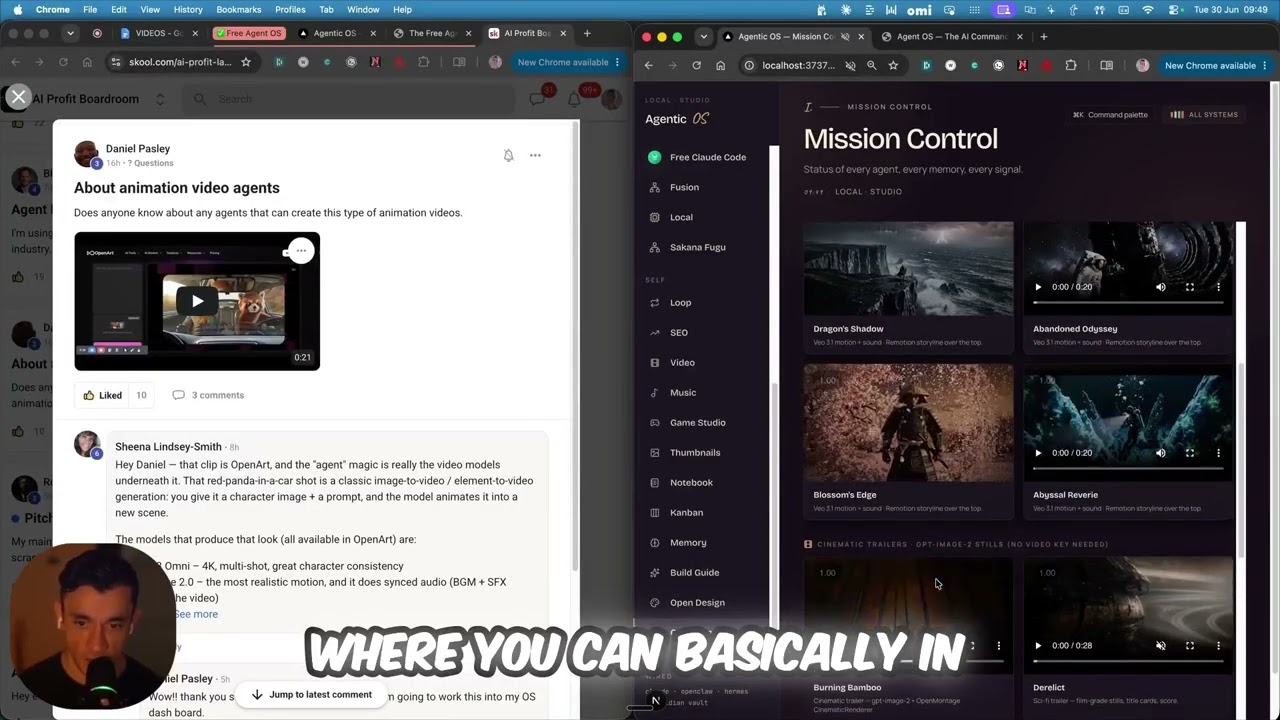This screenshot has width=1280, height=720.
Task: Play the OpenArt red panda video
Action: pyautogui.click(x=197, y=301)
